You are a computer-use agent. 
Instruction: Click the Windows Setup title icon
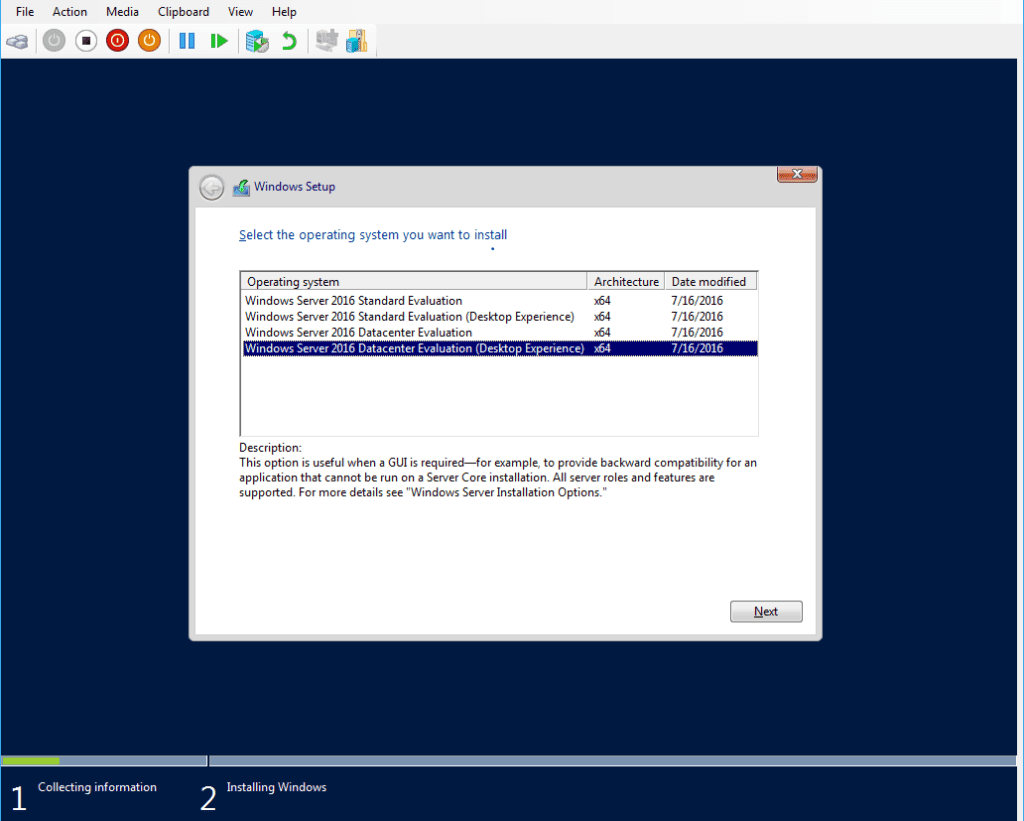pyautogui.click(x=241, y=187)
